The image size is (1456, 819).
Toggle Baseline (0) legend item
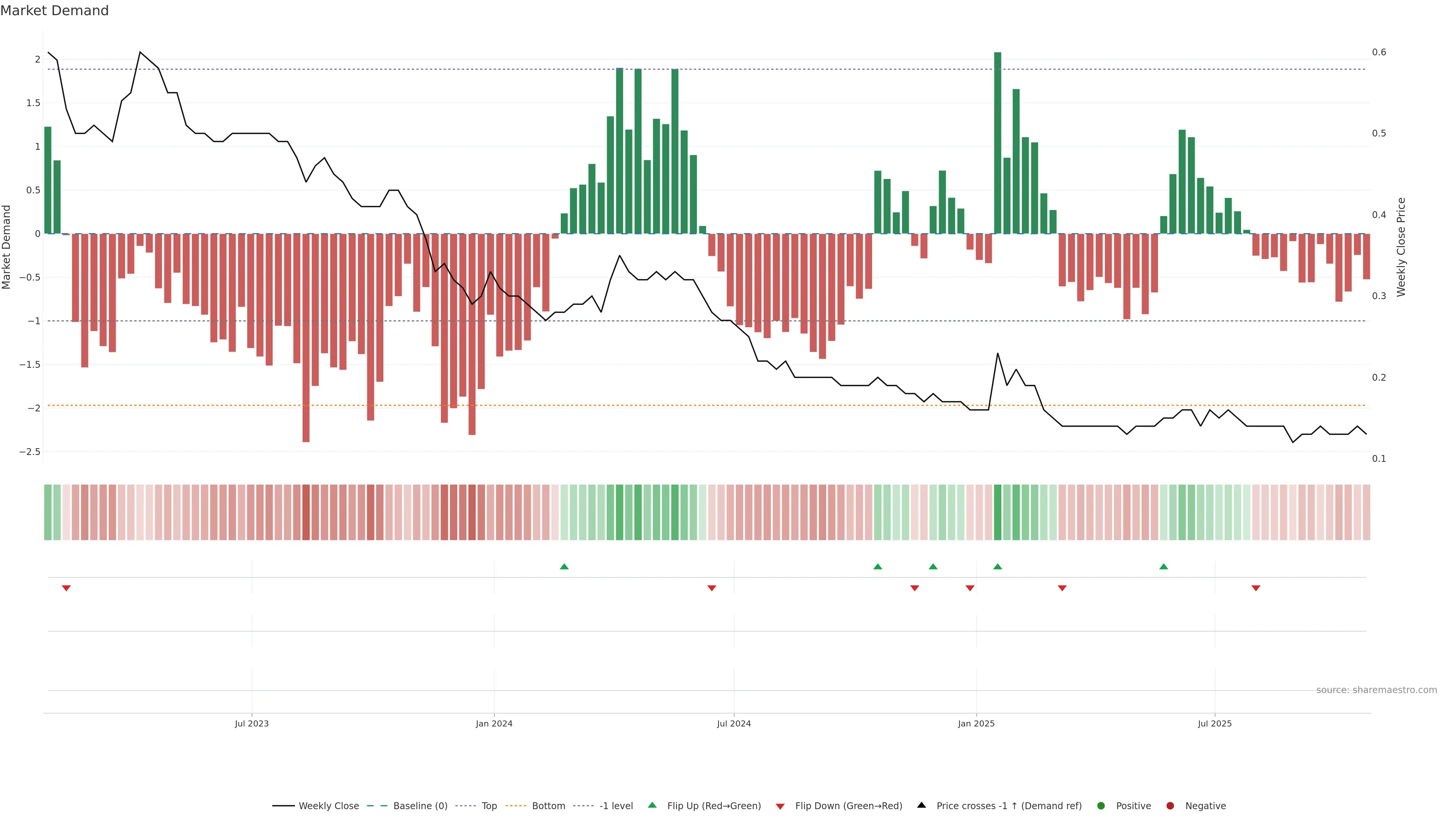tap(420, 806)
